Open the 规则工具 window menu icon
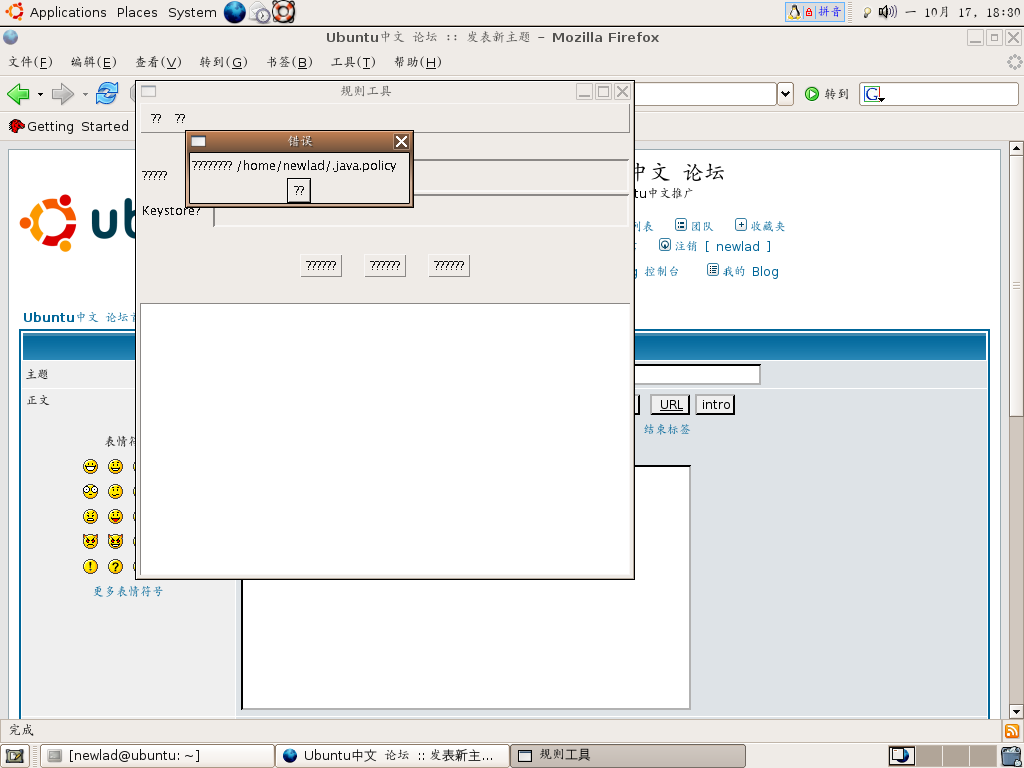The image size is (1024, 768). [149, 91]
